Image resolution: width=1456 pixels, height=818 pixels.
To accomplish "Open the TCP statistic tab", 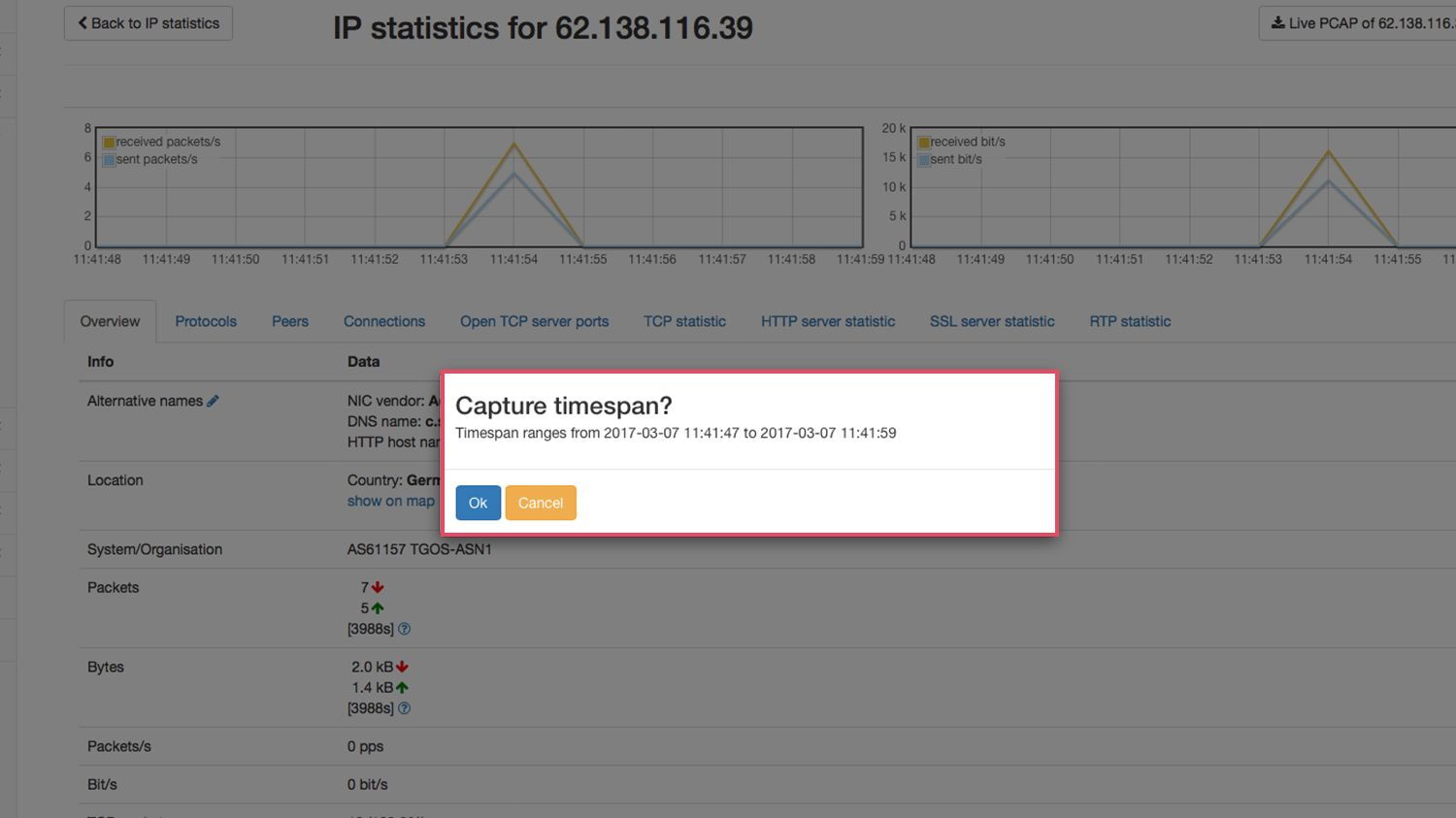I will (x=684, y=321).
